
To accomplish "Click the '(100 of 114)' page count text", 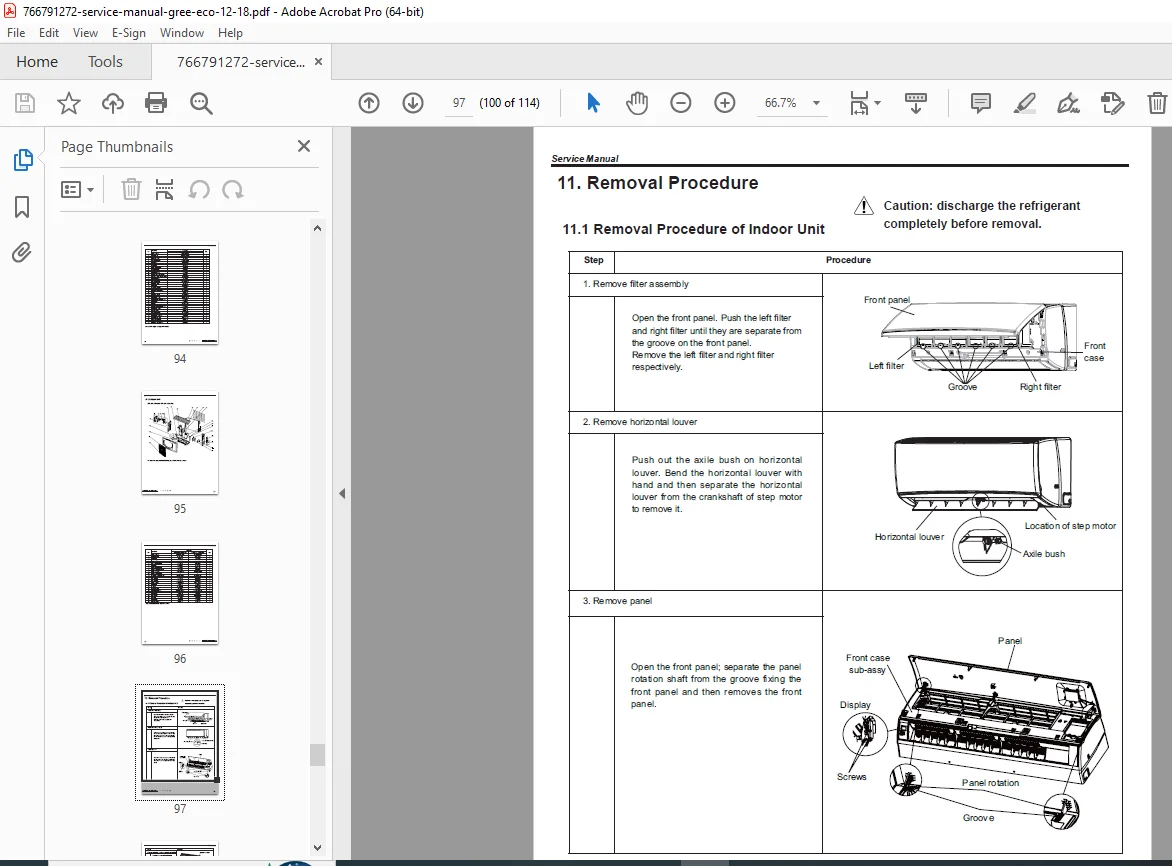I will pos(510,103).
